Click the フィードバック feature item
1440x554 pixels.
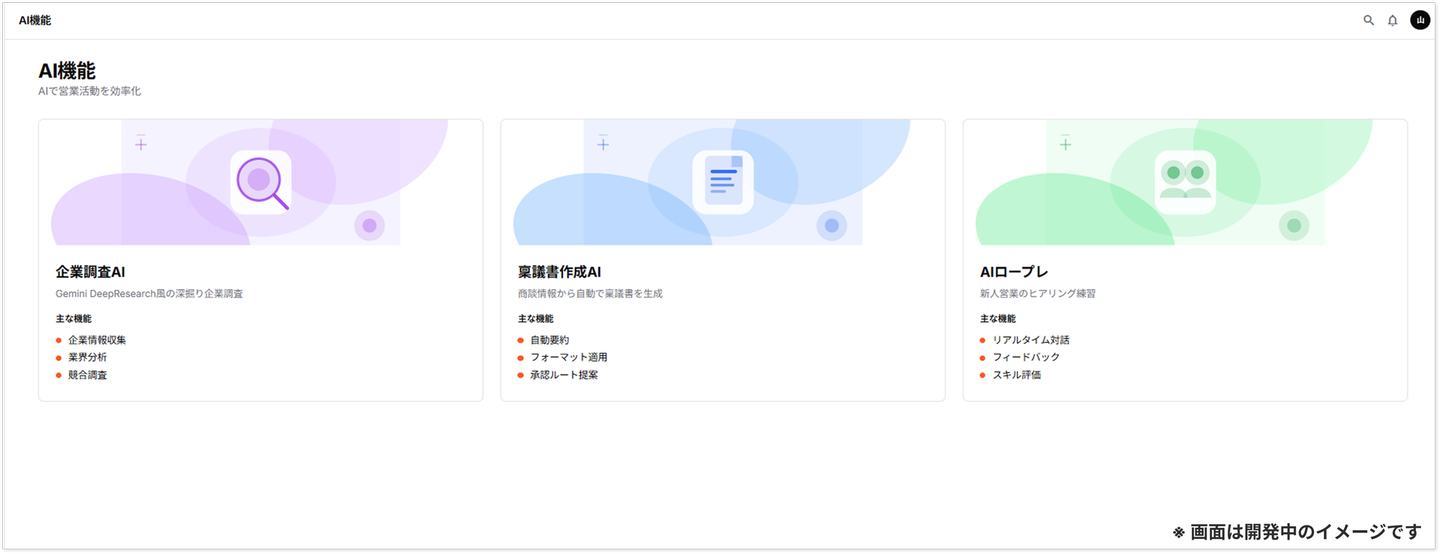coord(1020,357)
